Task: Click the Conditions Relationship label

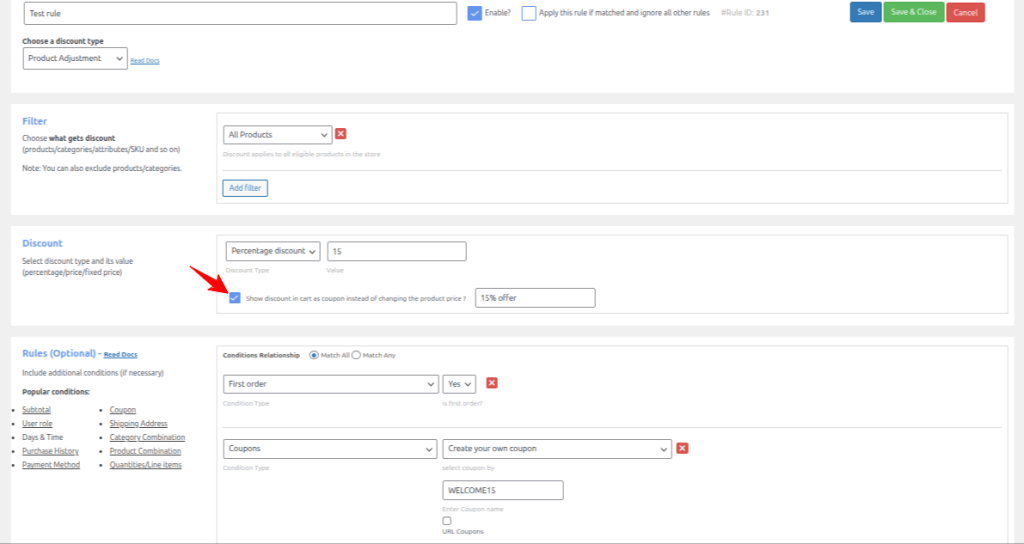Action: (261, 355)
